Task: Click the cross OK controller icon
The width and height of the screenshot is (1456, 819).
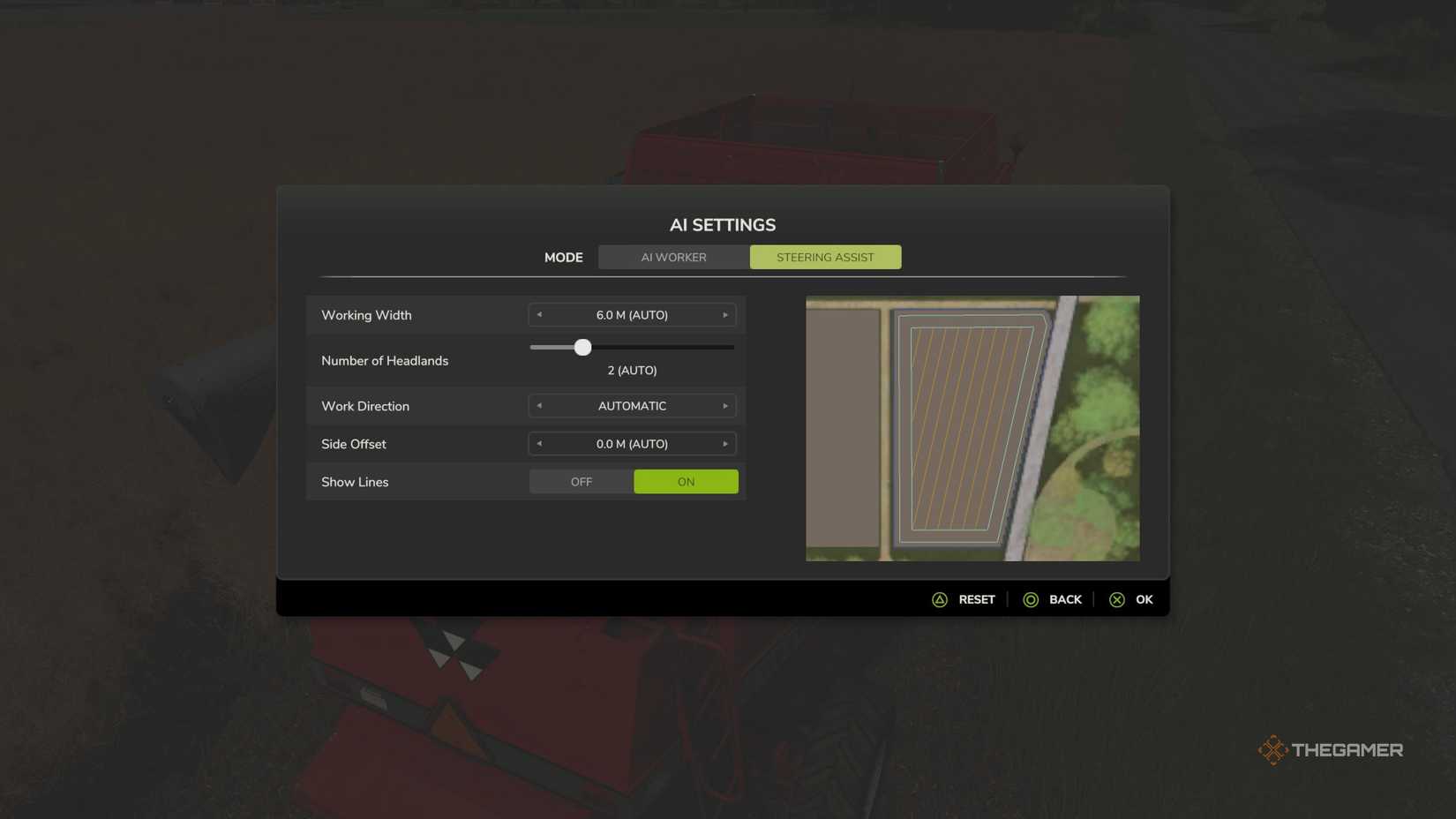Action: (1117, 599)
